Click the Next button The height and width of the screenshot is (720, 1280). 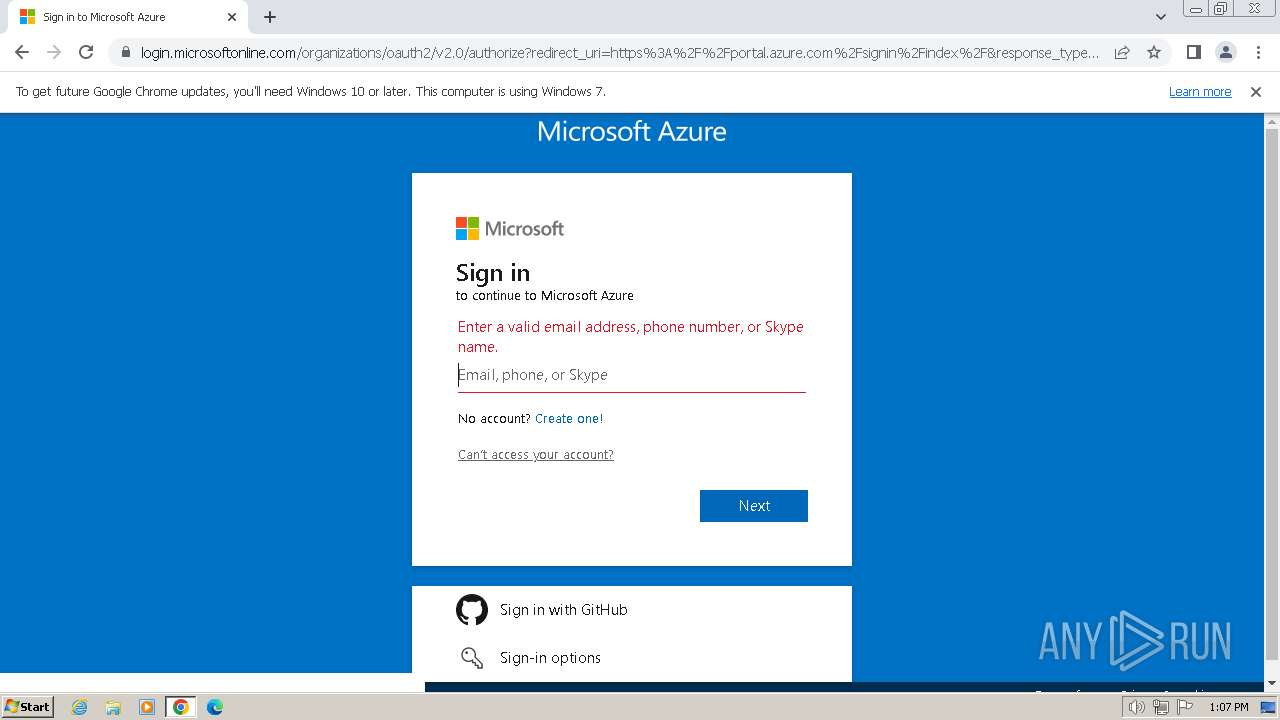pos(754,506)
